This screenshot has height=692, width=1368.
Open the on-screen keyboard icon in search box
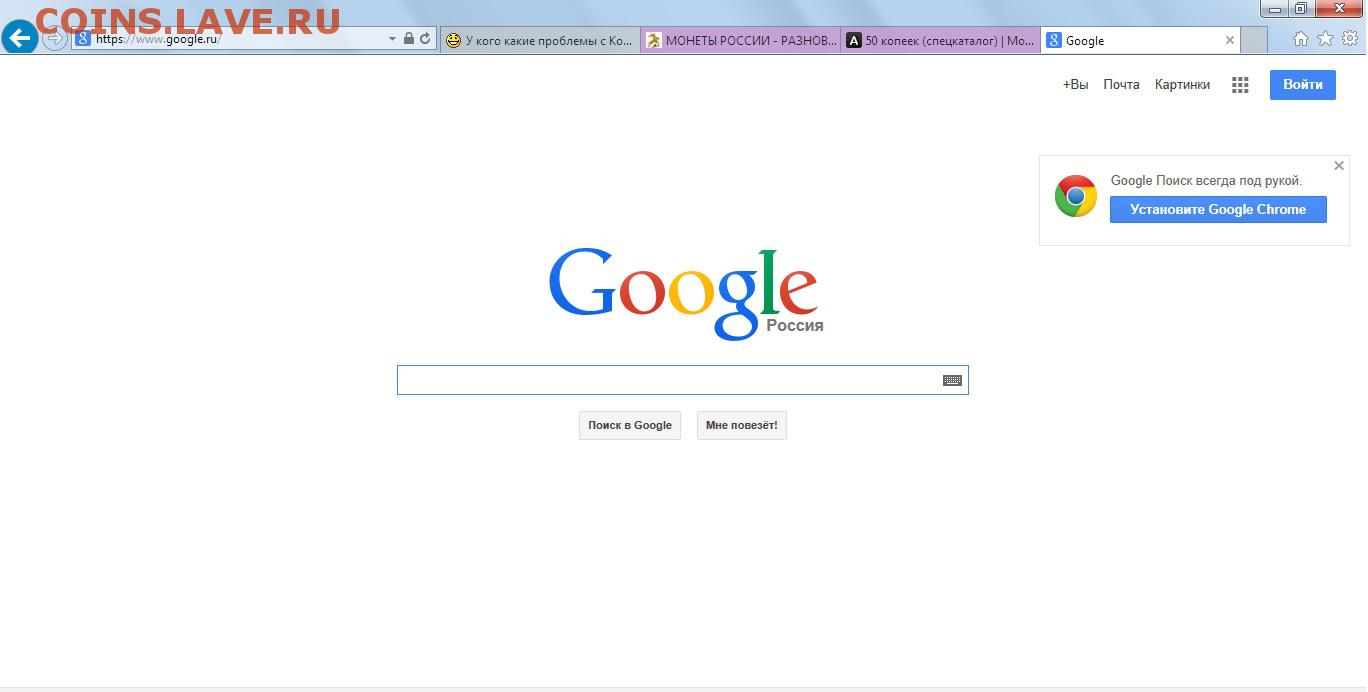tap(952, 380)
